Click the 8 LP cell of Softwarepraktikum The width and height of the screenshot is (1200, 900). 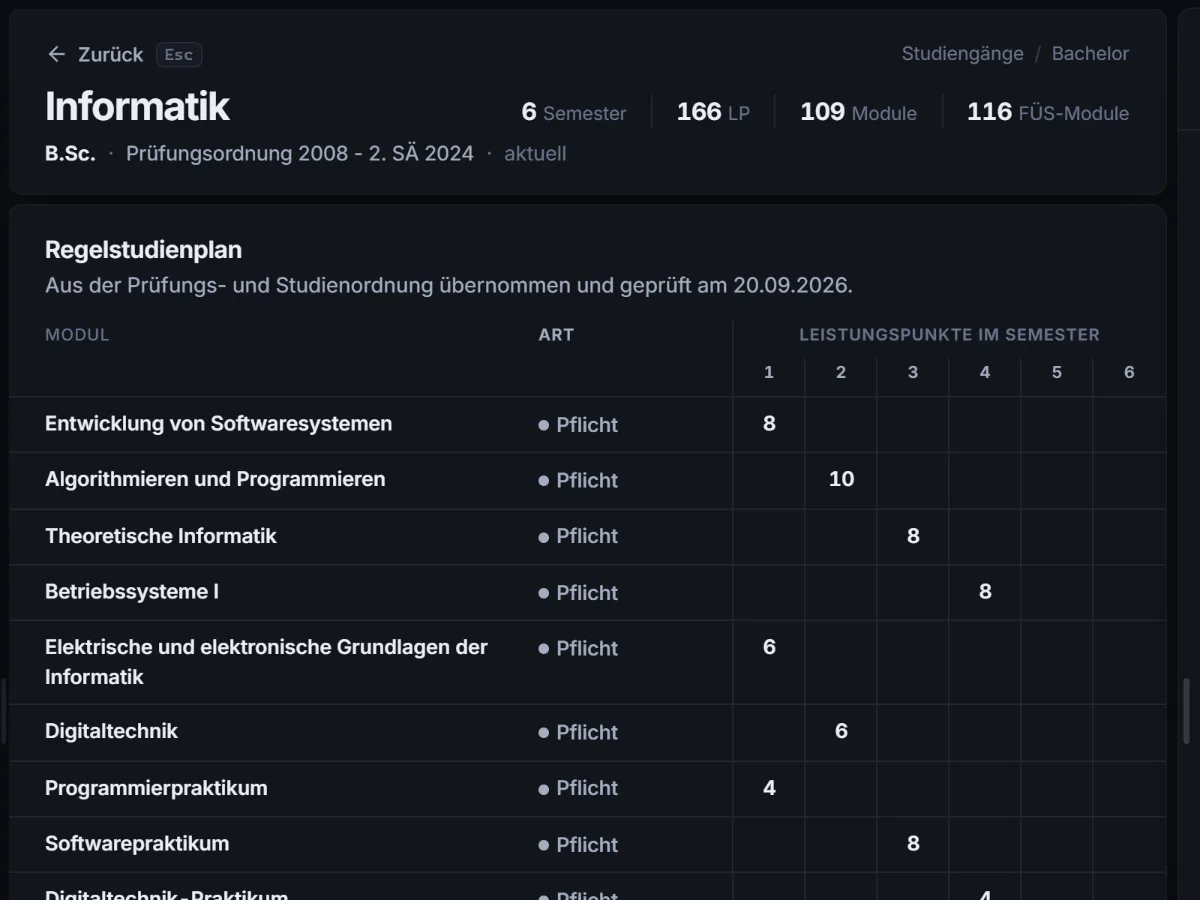(x=913, y=844)
